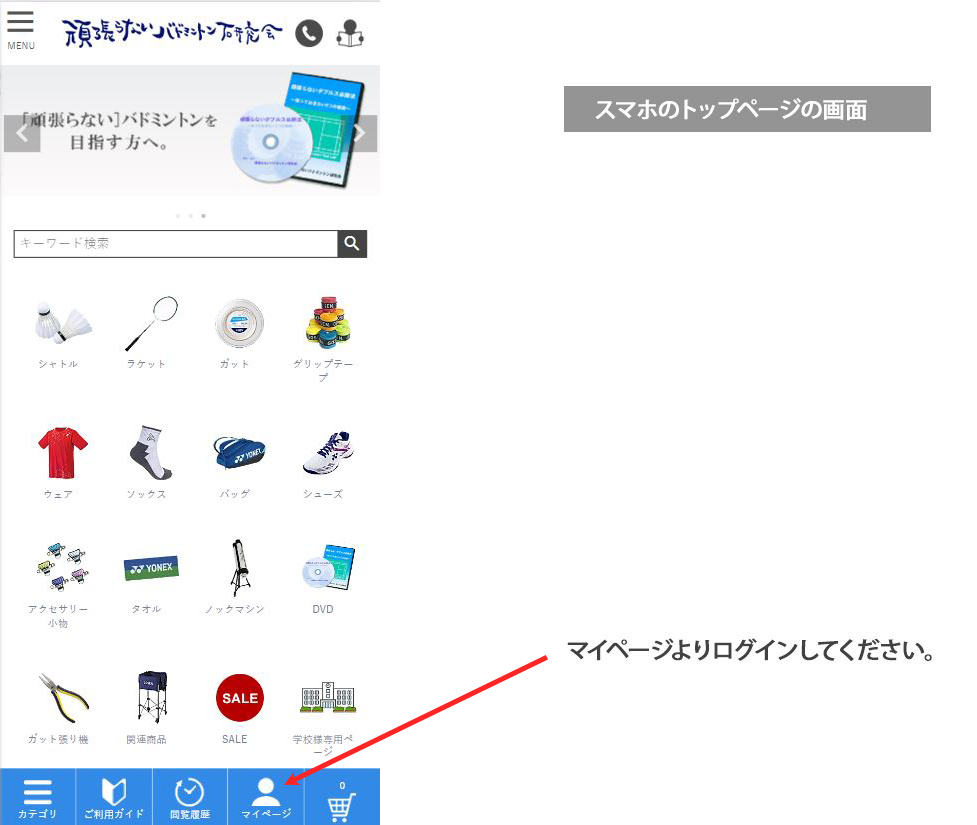Open the ノックマシン category
The width and height of the screenshot is (977, 825).
point(235,578)
